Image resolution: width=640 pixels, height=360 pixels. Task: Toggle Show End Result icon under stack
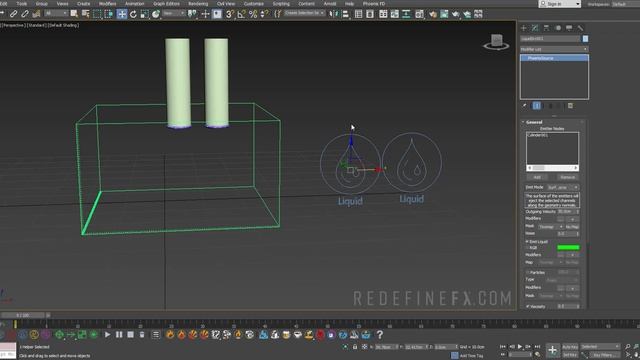coord(537,106)
